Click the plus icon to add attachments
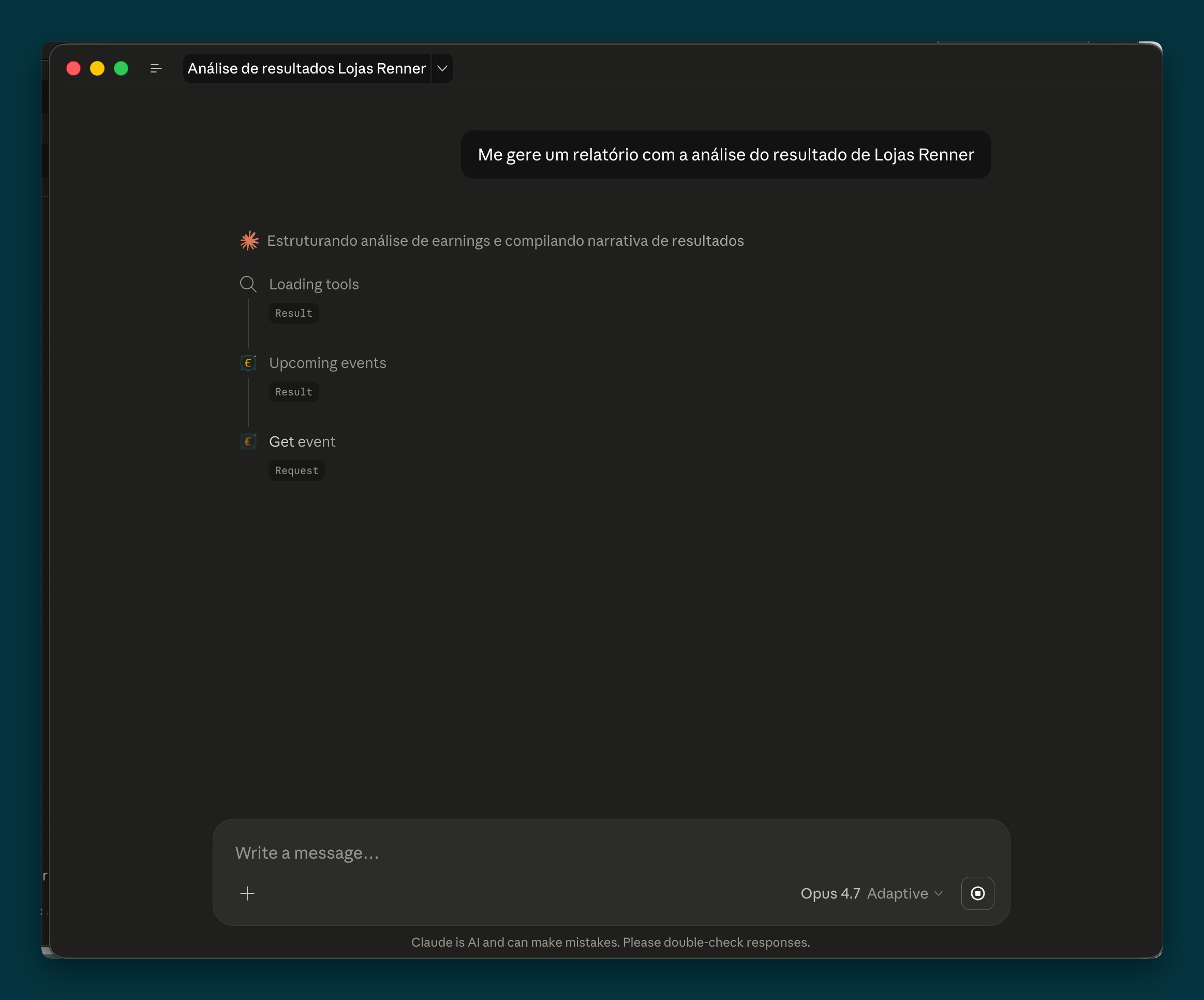The image size is (1204, 1000). pyautogui.click(x=247, y=893)
